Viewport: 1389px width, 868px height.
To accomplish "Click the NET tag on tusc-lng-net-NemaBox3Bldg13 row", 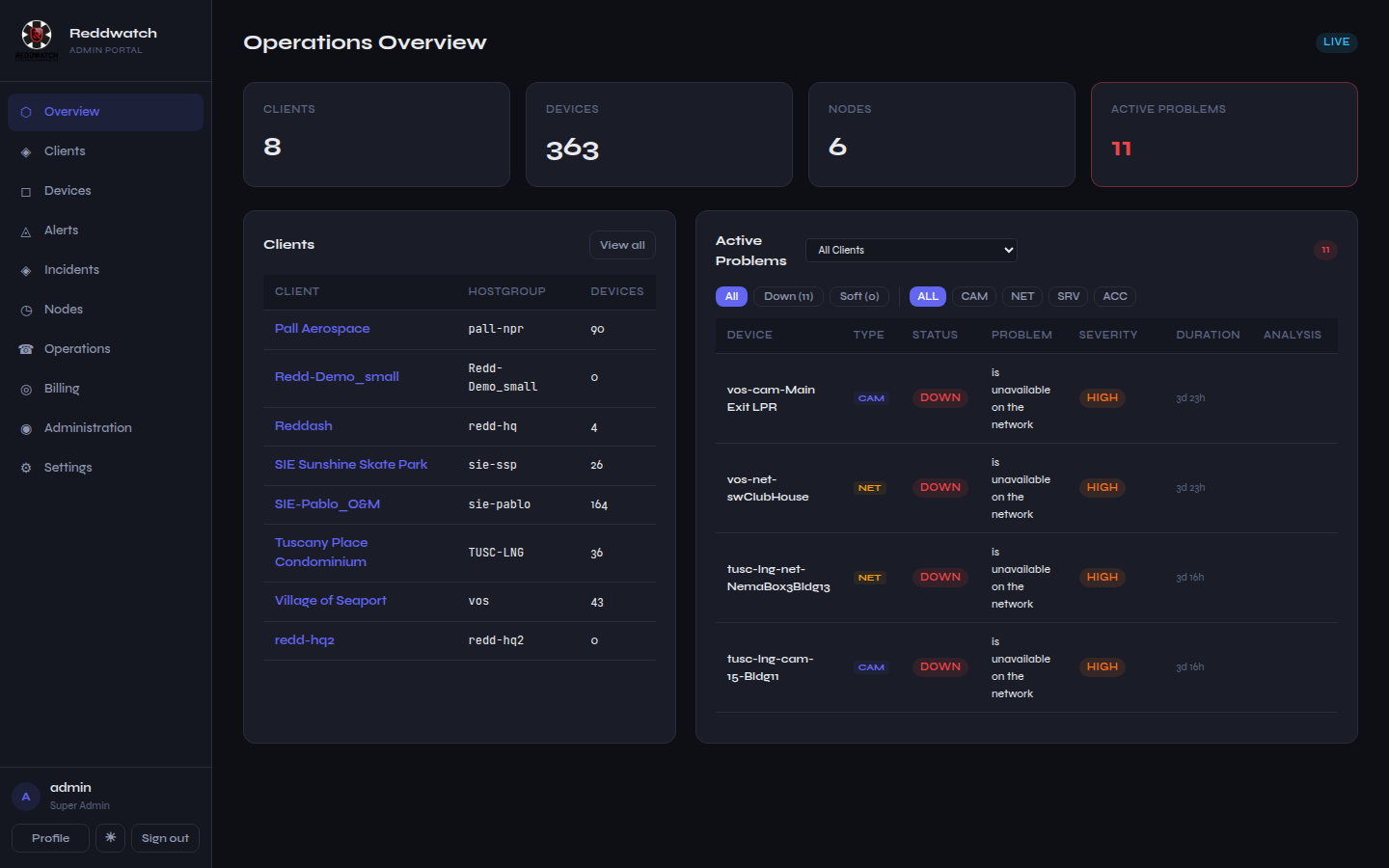I will coord(869,578).
